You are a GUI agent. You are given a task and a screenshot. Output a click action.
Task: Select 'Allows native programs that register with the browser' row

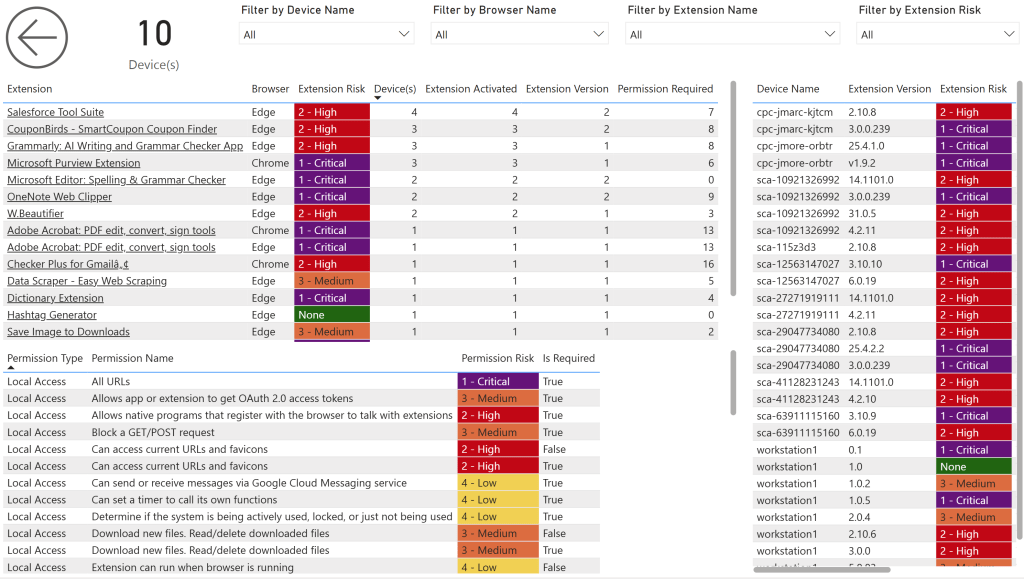click(x=301, y=416)
